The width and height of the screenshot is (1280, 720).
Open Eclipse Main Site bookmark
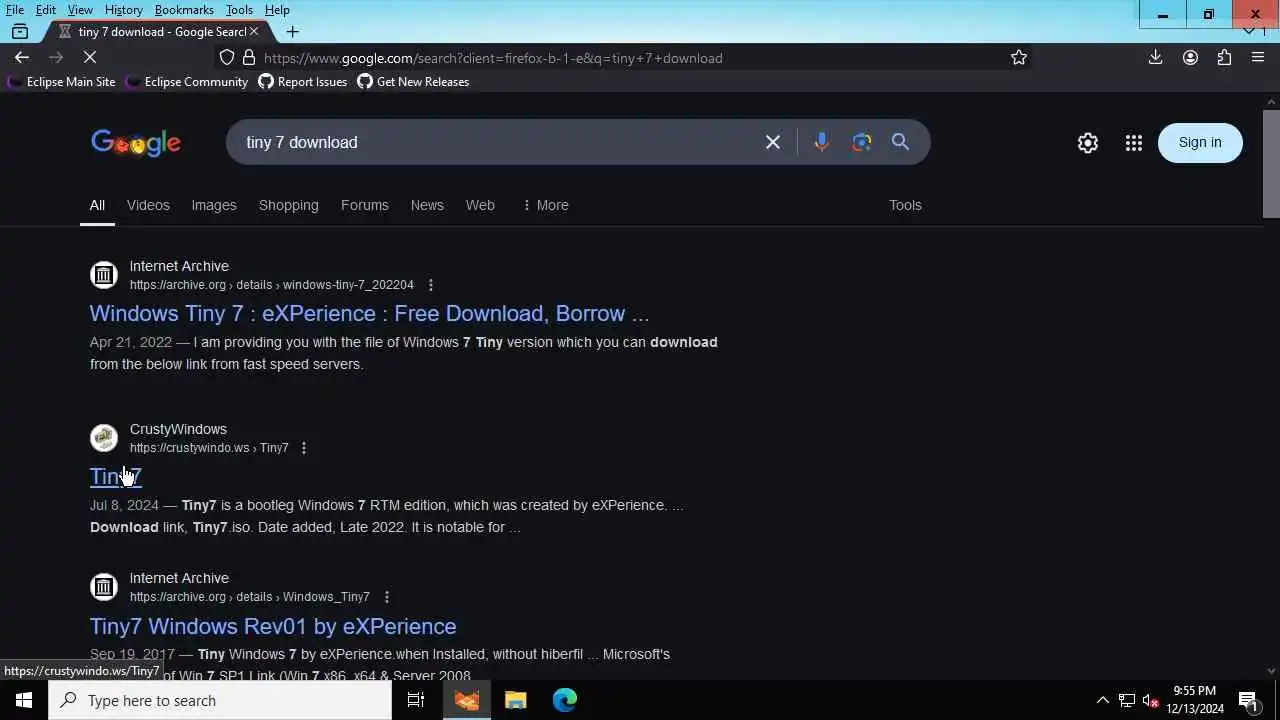click(x=62, y=82)
